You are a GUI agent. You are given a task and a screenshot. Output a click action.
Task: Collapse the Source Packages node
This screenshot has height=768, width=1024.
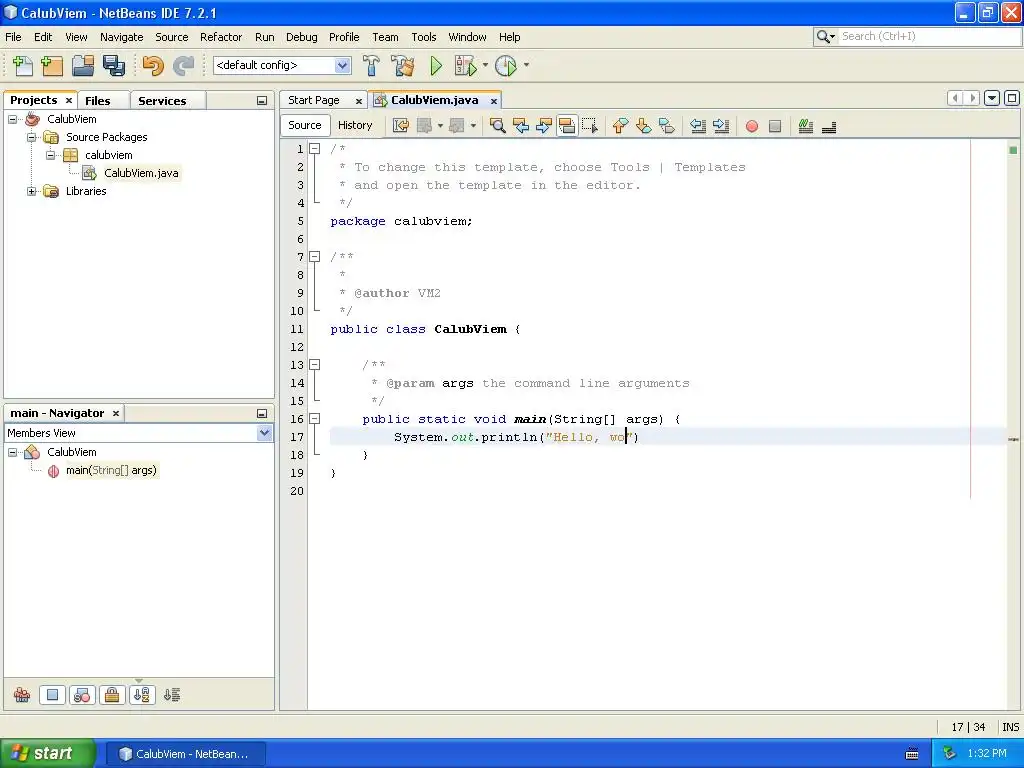click(x=31, y=137)
